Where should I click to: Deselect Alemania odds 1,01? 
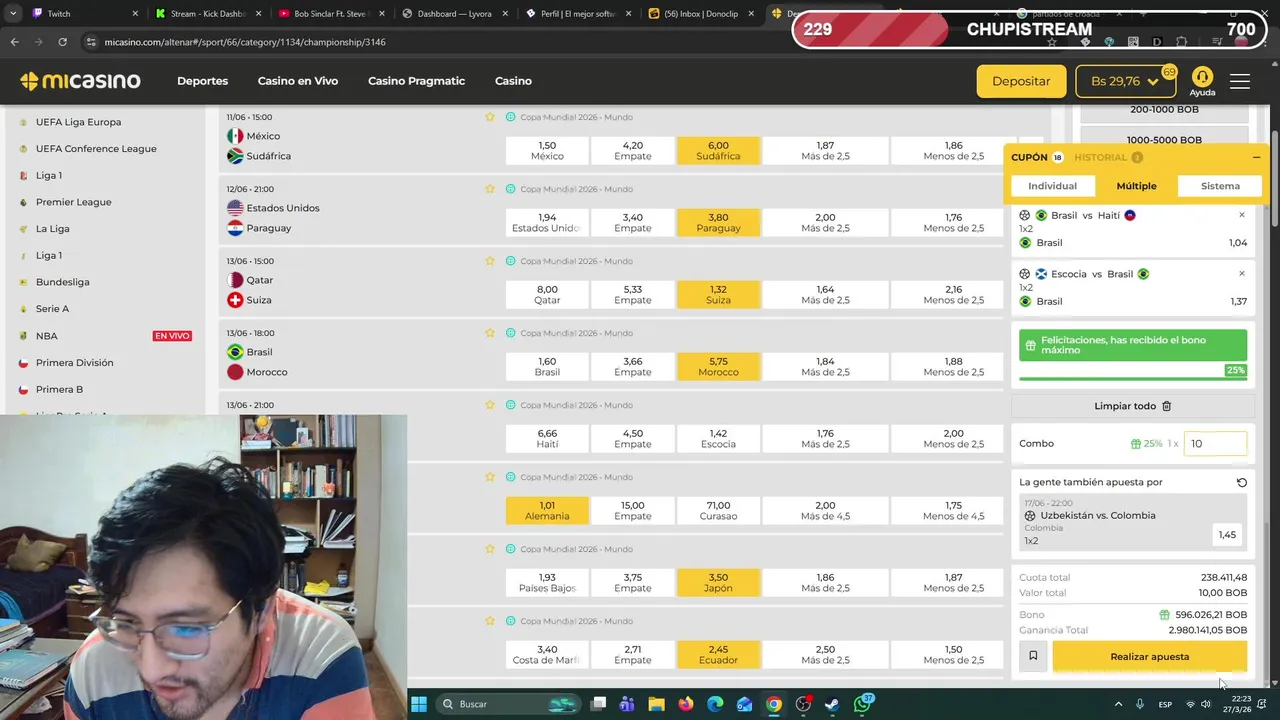pyautogui.click(x=547, y=510)
